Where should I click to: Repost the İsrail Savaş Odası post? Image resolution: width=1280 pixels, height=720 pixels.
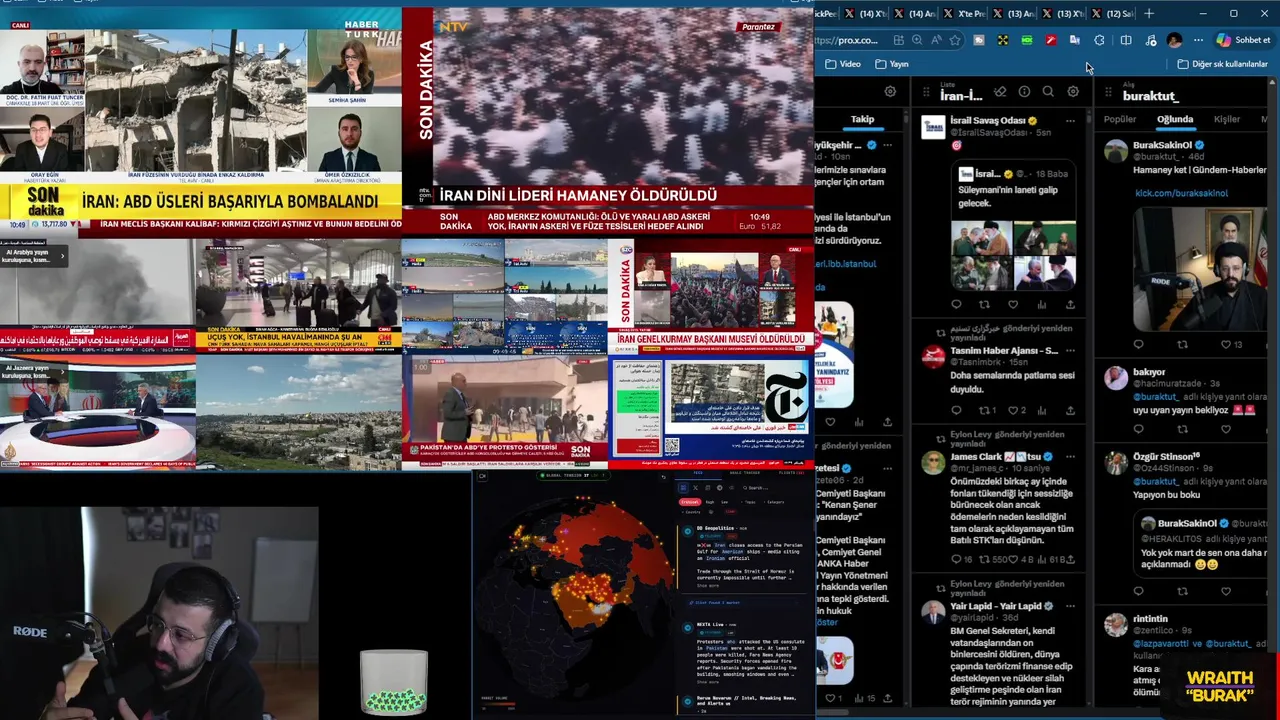[984, 304]
